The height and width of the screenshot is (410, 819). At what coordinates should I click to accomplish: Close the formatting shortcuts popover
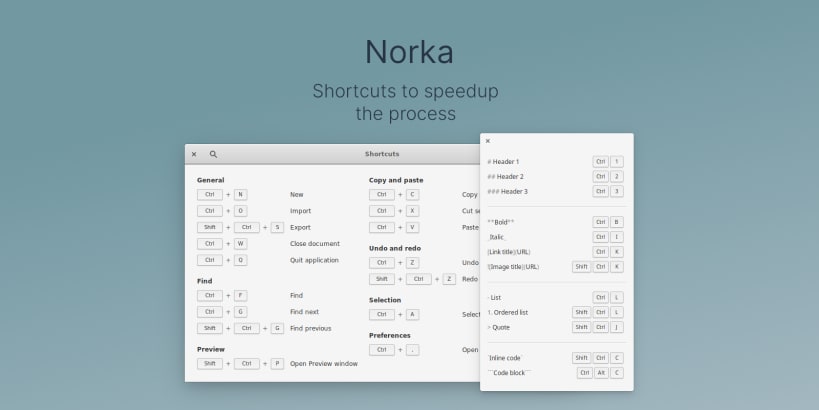click(x=488, y=141)
